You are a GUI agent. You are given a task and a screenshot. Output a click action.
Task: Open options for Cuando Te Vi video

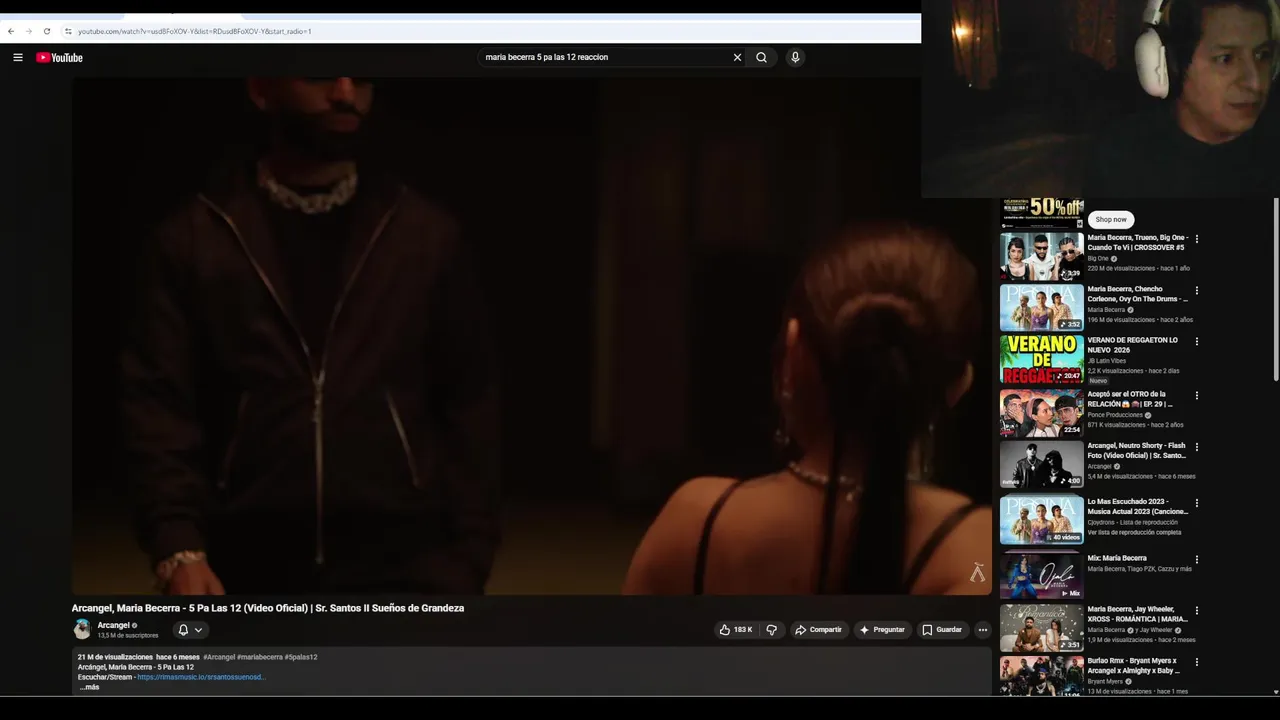point(1196,240)
